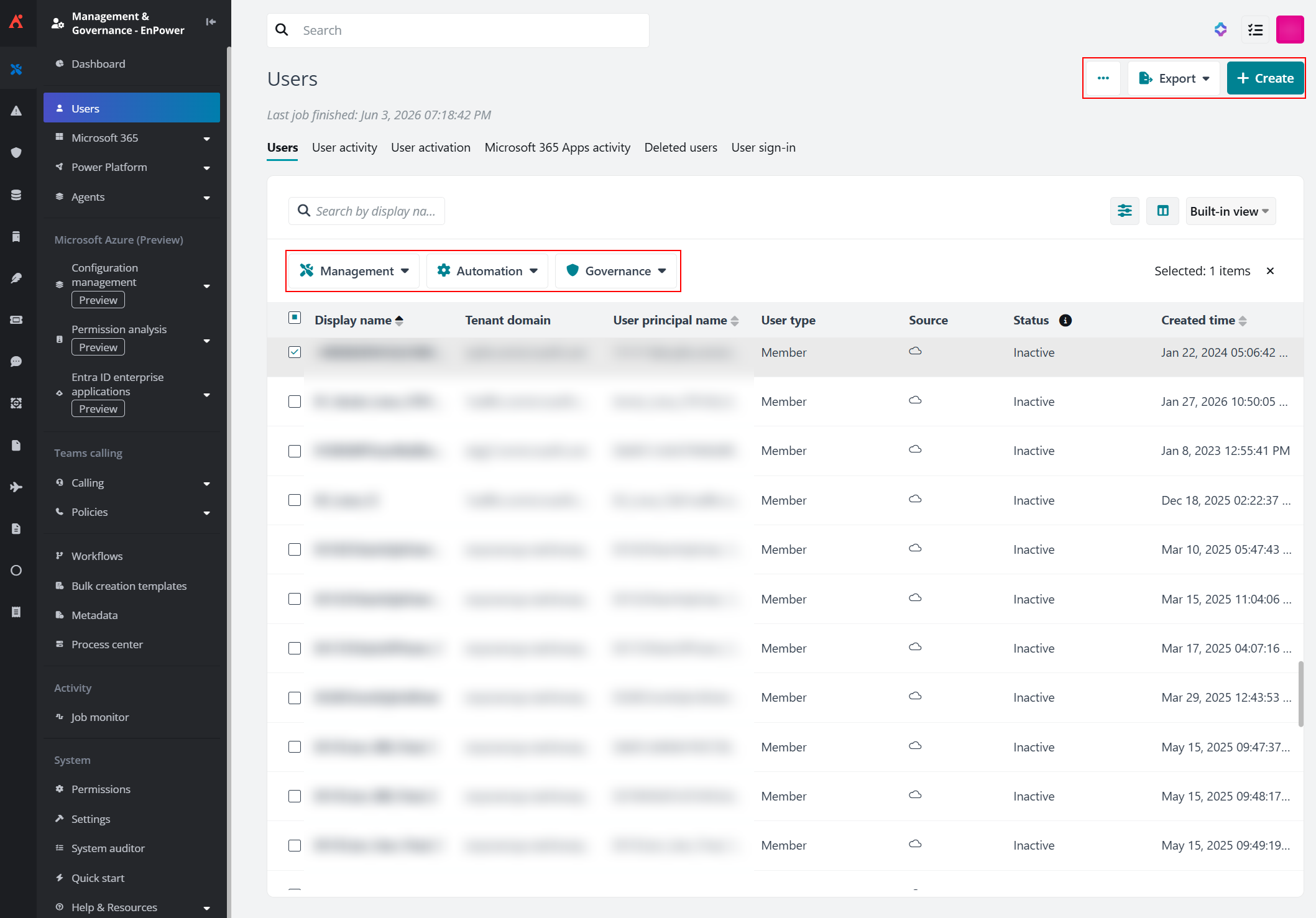This screenshot has width=1316, height=918.
Task: Collapse the sidebar navigation panel
Action: pos(211,22)
